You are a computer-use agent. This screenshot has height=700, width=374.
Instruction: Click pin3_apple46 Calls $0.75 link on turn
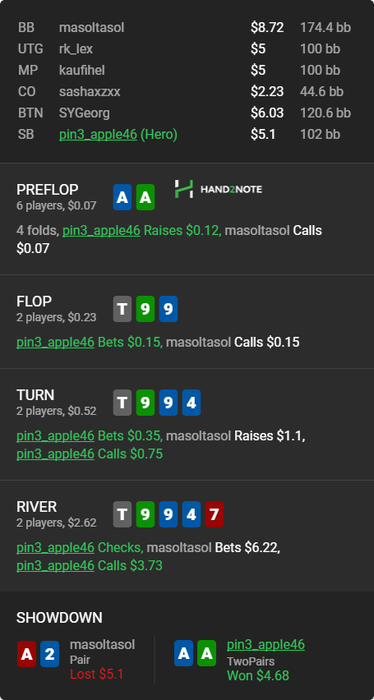(x=55, y=454)
